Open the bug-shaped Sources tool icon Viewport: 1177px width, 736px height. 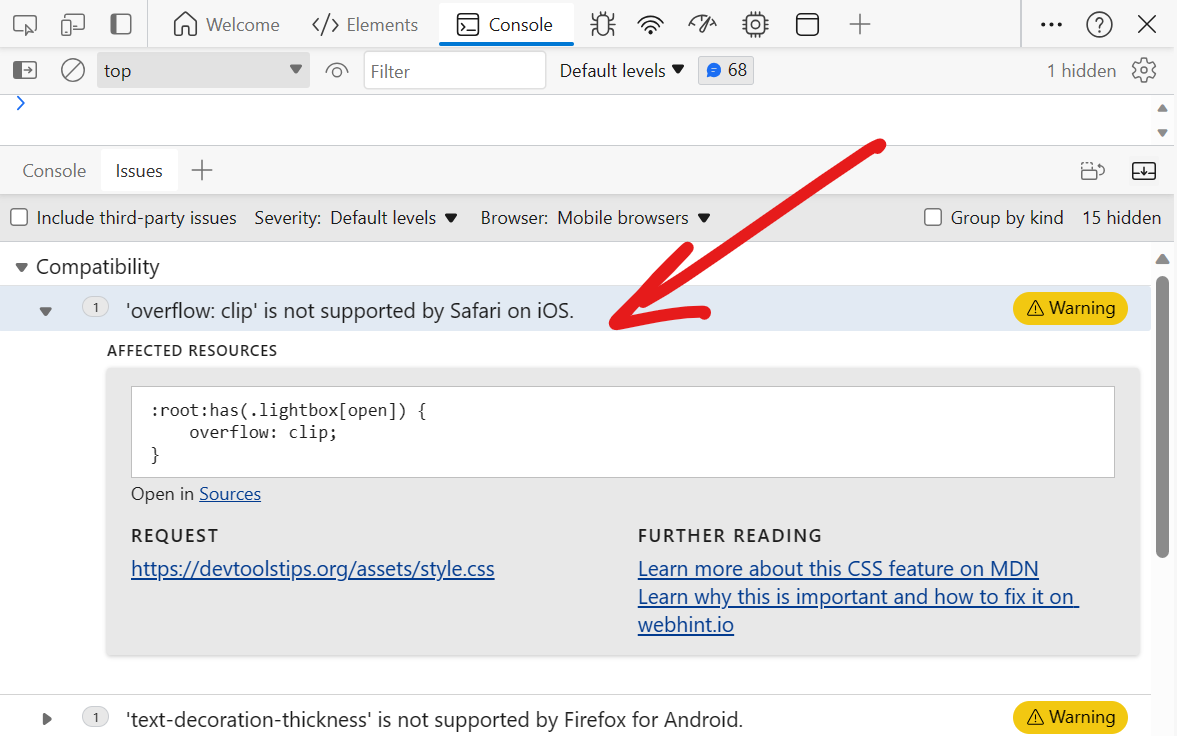pos(602,24)
